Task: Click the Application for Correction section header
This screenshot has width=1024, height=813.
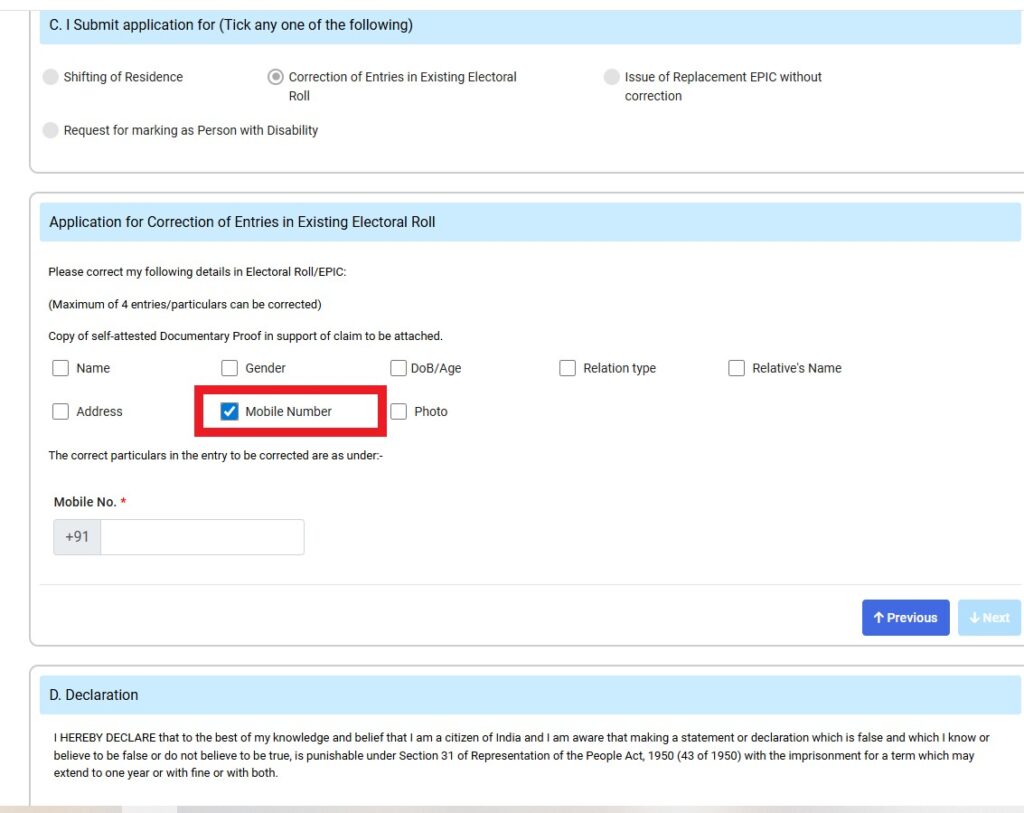Action: (x=243, y=221)
